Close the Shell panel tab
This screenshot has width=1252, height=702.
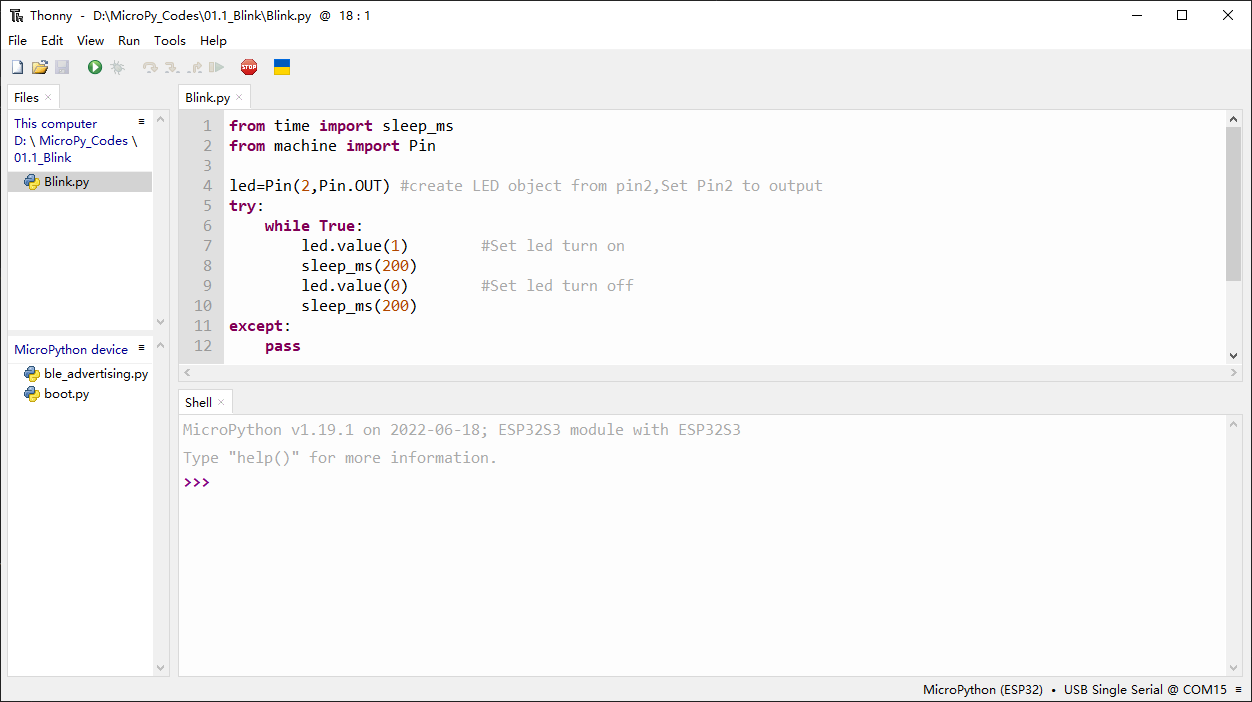tap(221, 403)
